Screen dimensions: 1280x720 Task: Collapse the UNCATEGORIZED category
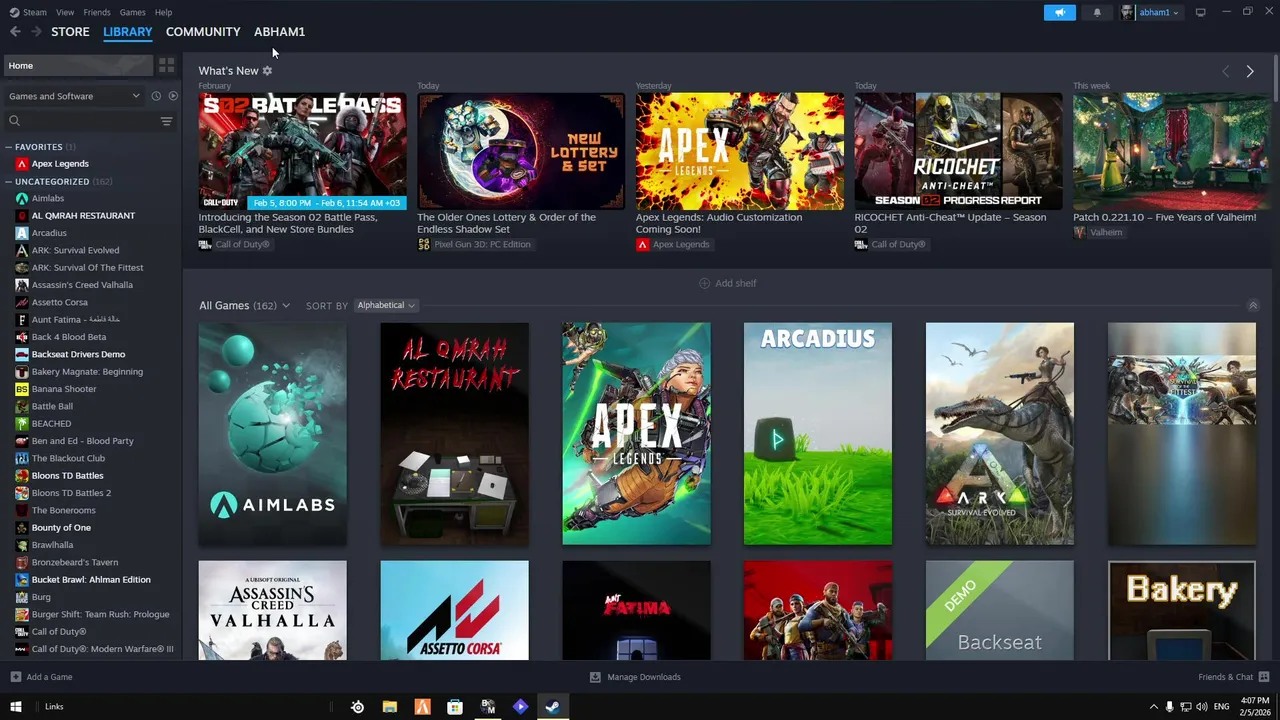(9, 182)
